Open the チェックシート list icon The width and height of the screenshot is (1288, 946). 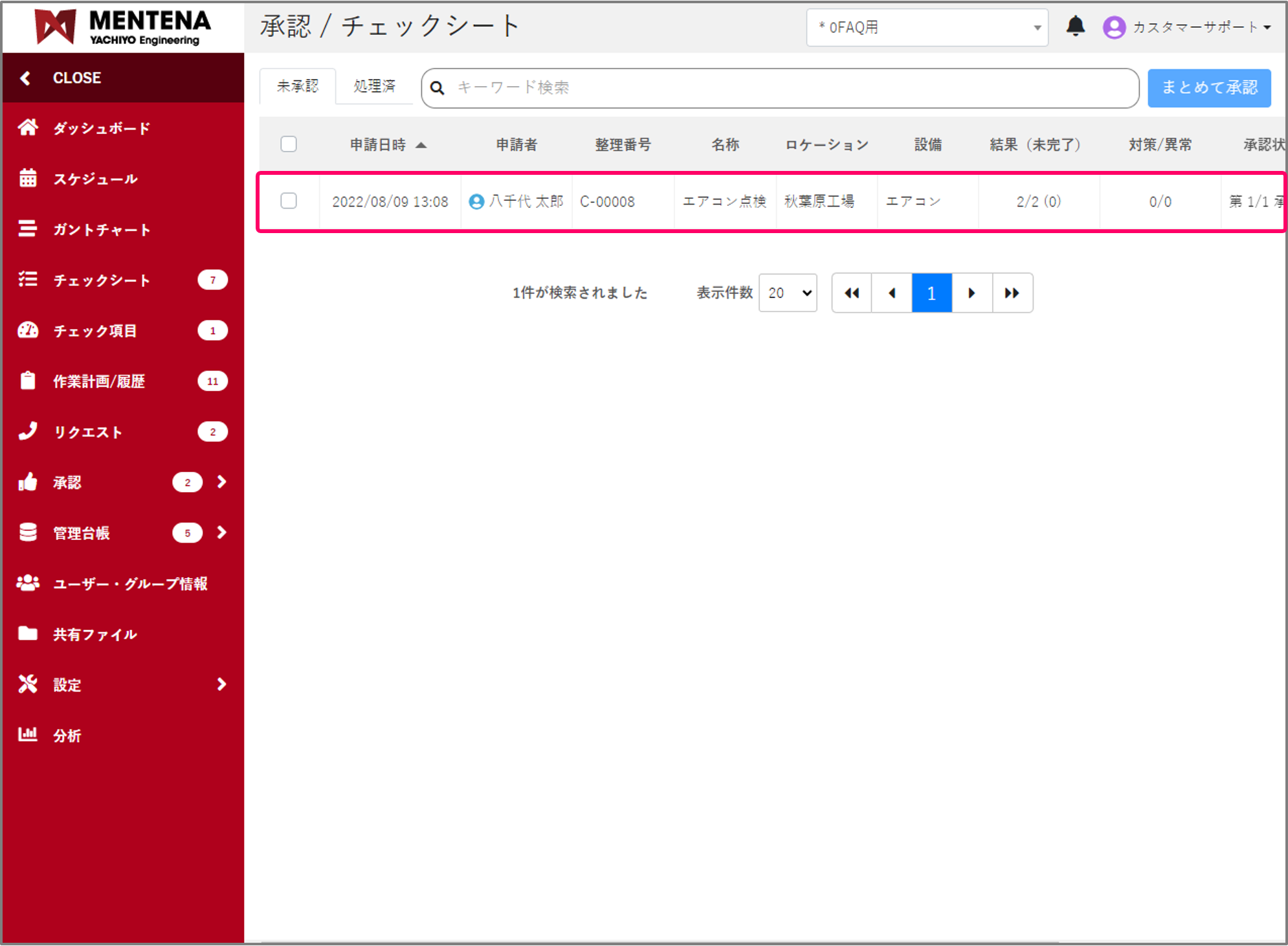28,280
